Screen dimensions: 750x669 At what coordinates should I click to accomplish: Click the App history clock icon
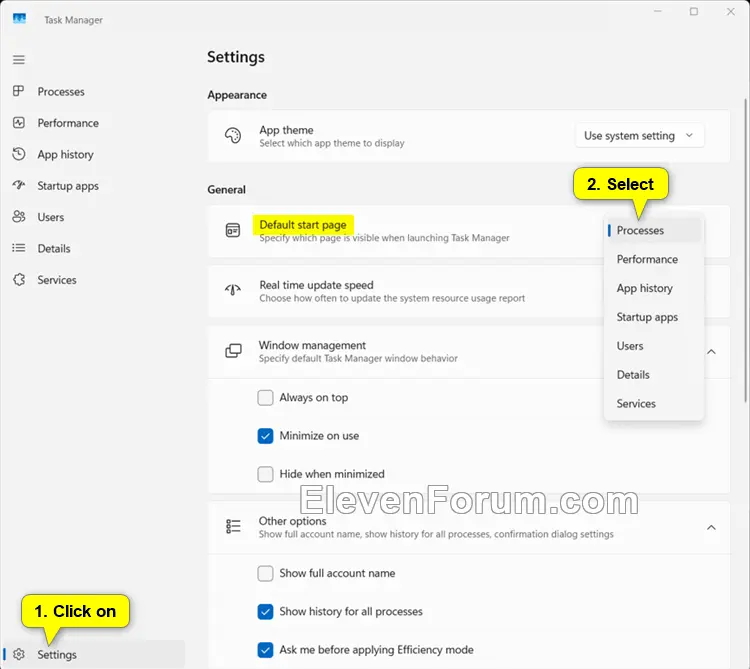coord(19,154)
